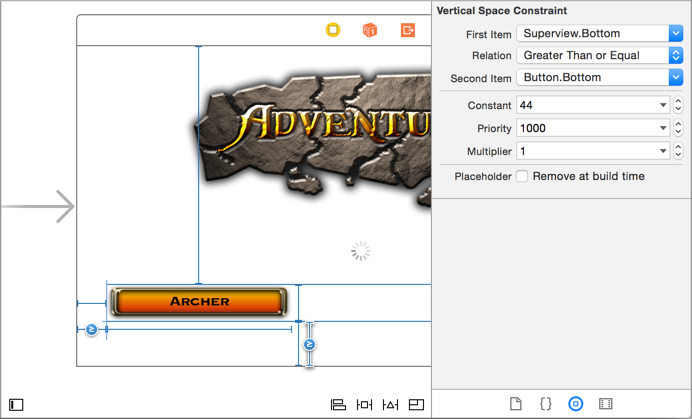Click the Multiplier field stepper

click(x=678, y=151)
